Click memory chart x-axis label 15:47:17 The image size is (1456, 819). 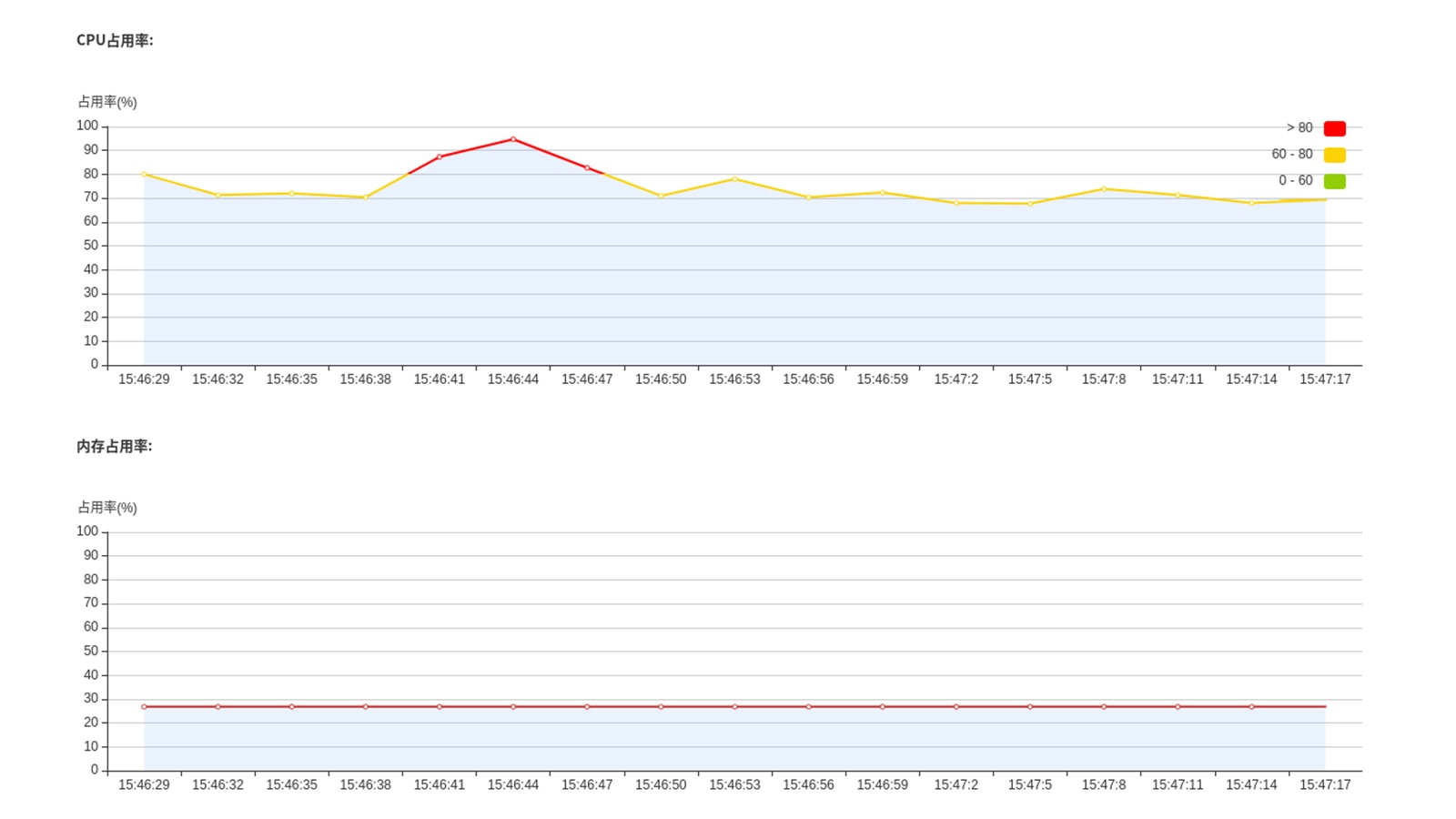coord(1325,785)
